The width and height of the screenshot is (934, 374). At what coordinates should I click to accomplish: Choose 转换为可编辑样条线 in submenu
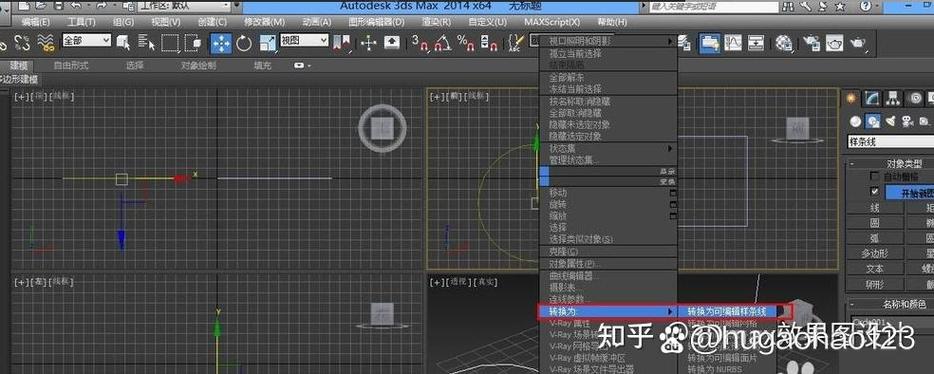pyautogui.click(x=727, y=311)
